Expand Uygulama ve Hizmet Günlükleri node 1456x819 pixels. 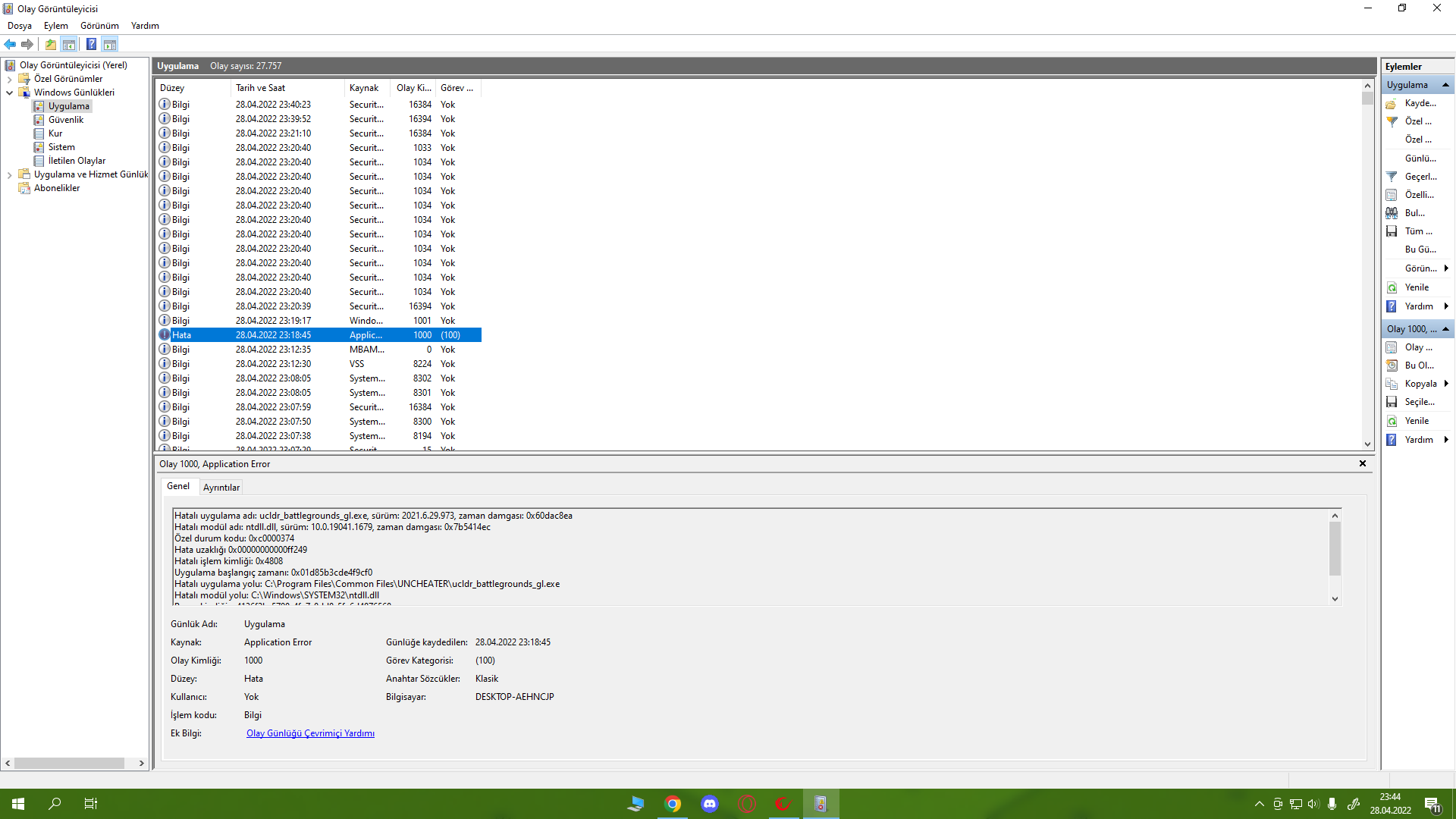10,174
